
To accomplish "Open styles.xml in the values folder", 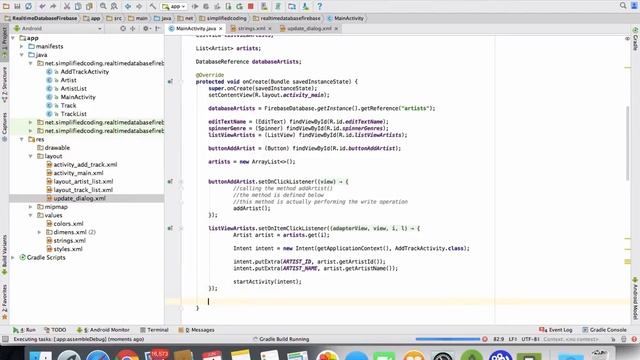I will coord(68,249).
